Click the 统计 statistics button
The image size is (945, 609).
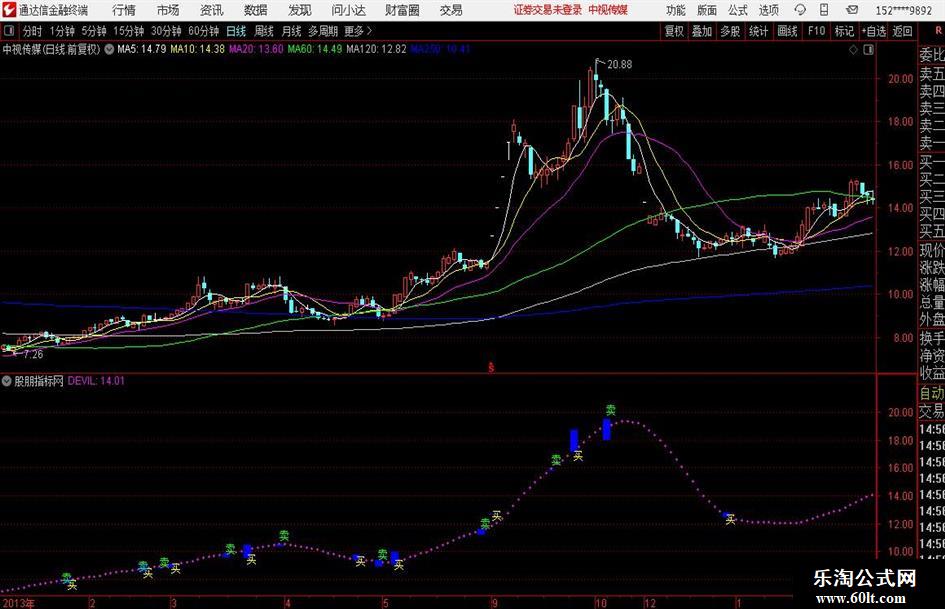click(x=758, y=31)
